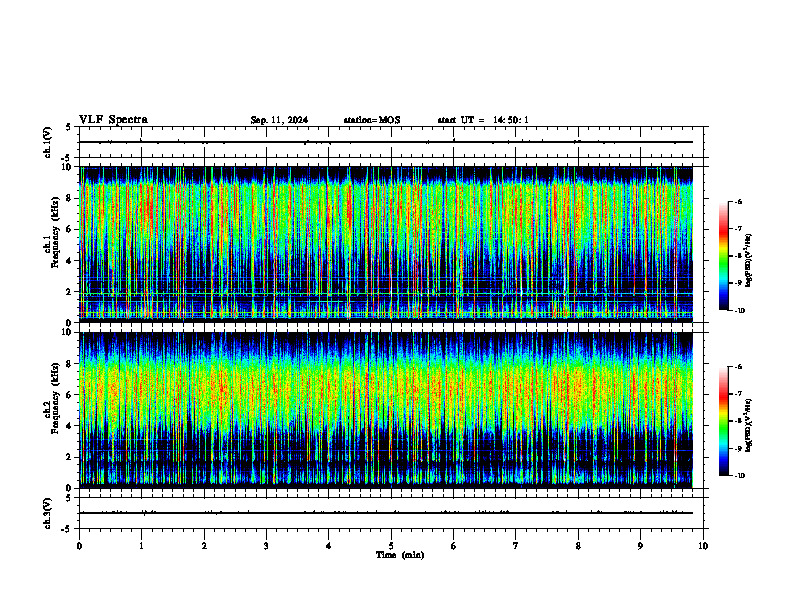Click the ch.2 frequency axis "6" tick label
The image size is (792, 612).
point(70,394)
